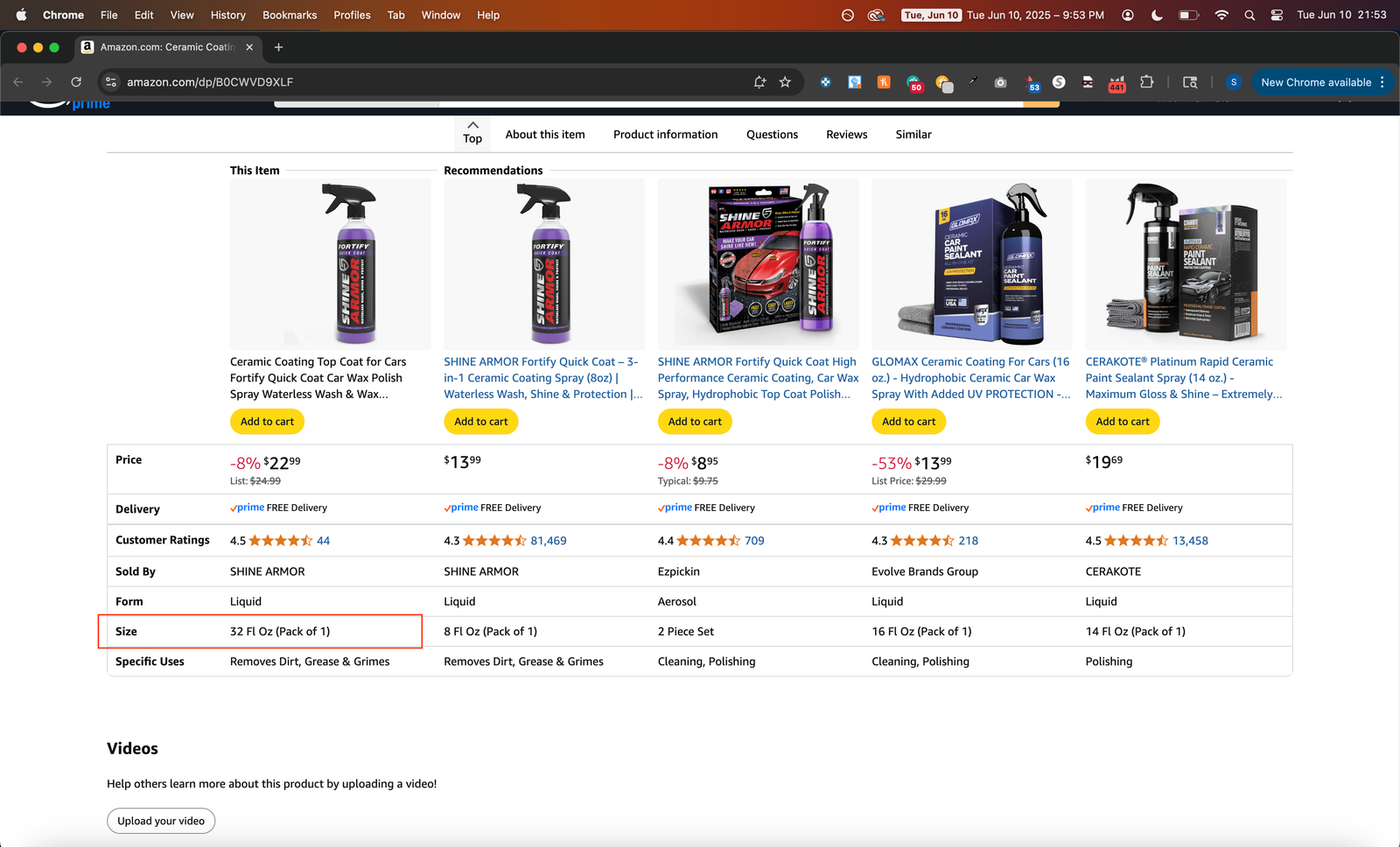Screen dimensions: 1400x847
Task: Add the 32 Fl Oz This Item to cart
Action: pyautogui.click(x=268, y=422)
